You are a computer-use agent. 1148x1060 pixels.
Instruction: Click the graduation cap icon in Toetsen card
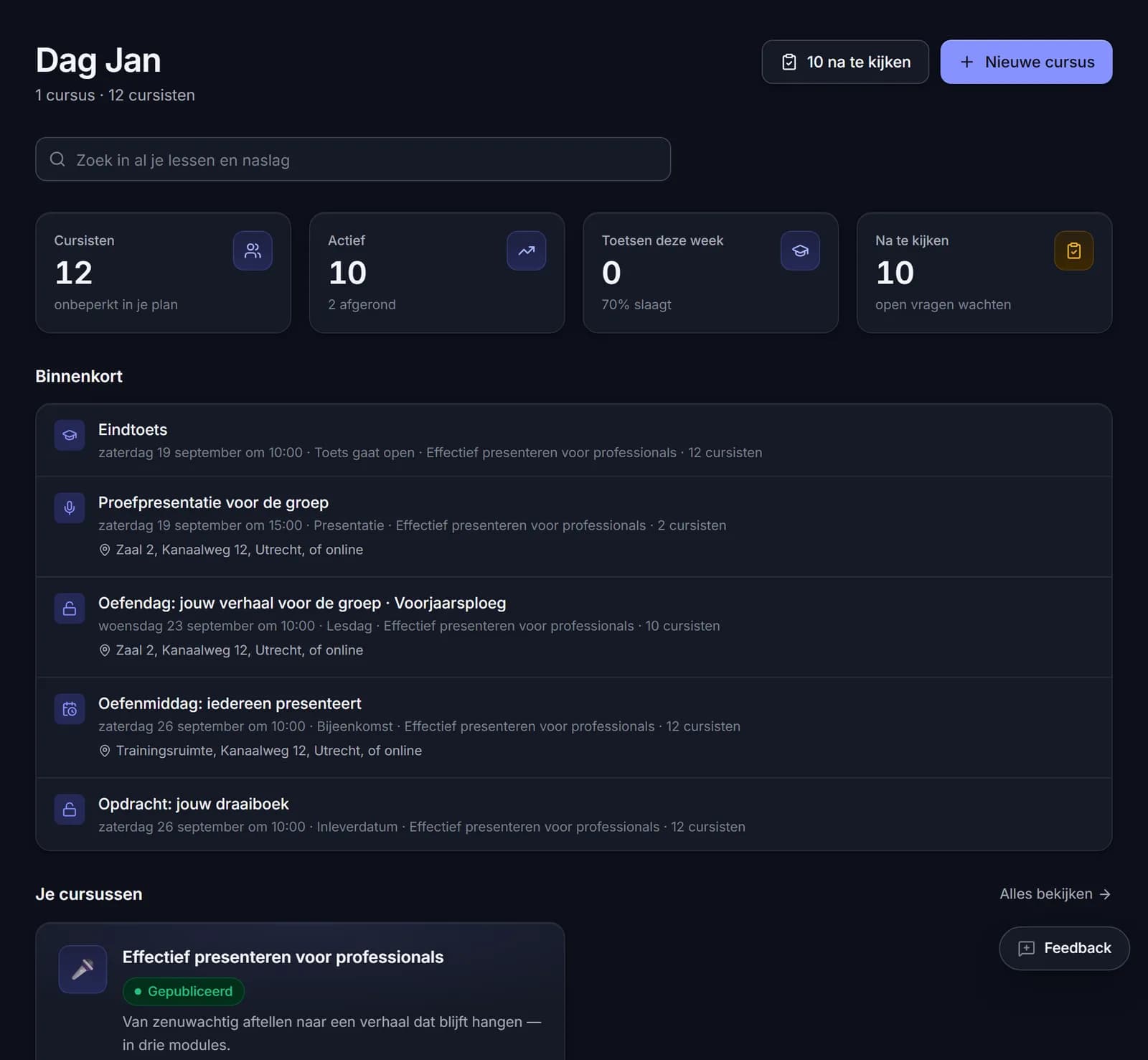(x=800, y=250)
